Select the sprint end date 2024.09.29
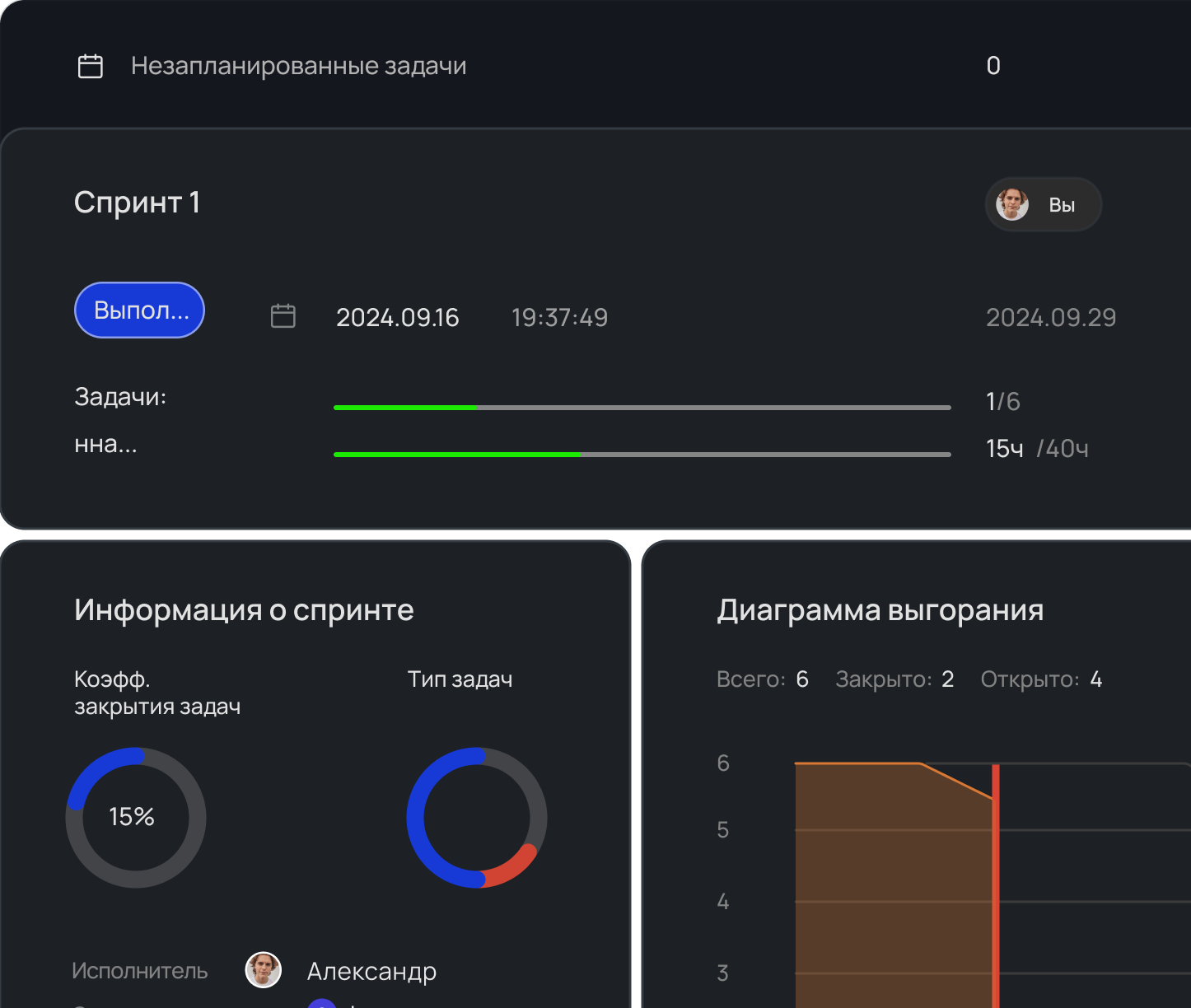Screen dimensions: 1191x1008 tap(1050, 318)
